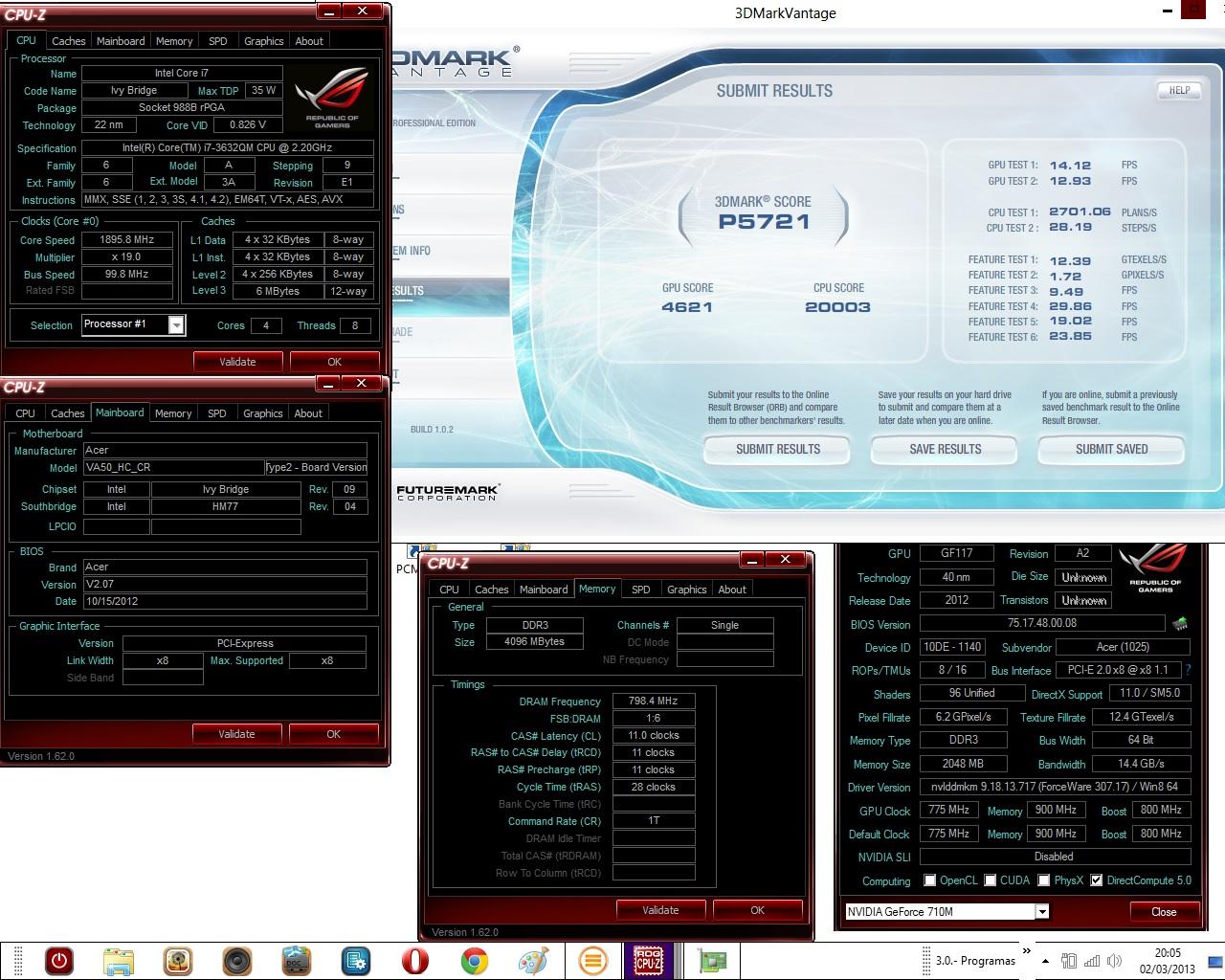Expand the 3.0.- Programas toolbar chevron
1225x980 pixels.
coord(1027,951)
